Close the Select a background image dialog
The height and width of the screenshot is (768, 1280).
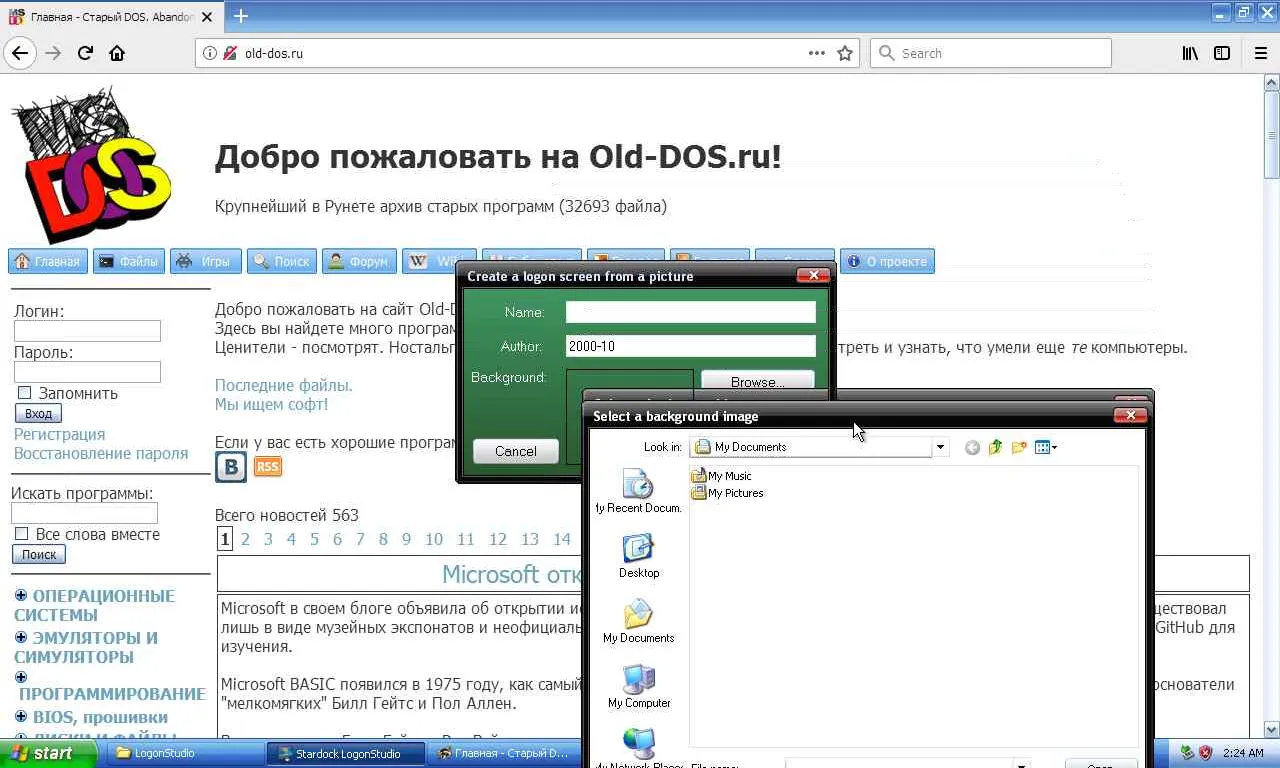(x=1130, y=415)
